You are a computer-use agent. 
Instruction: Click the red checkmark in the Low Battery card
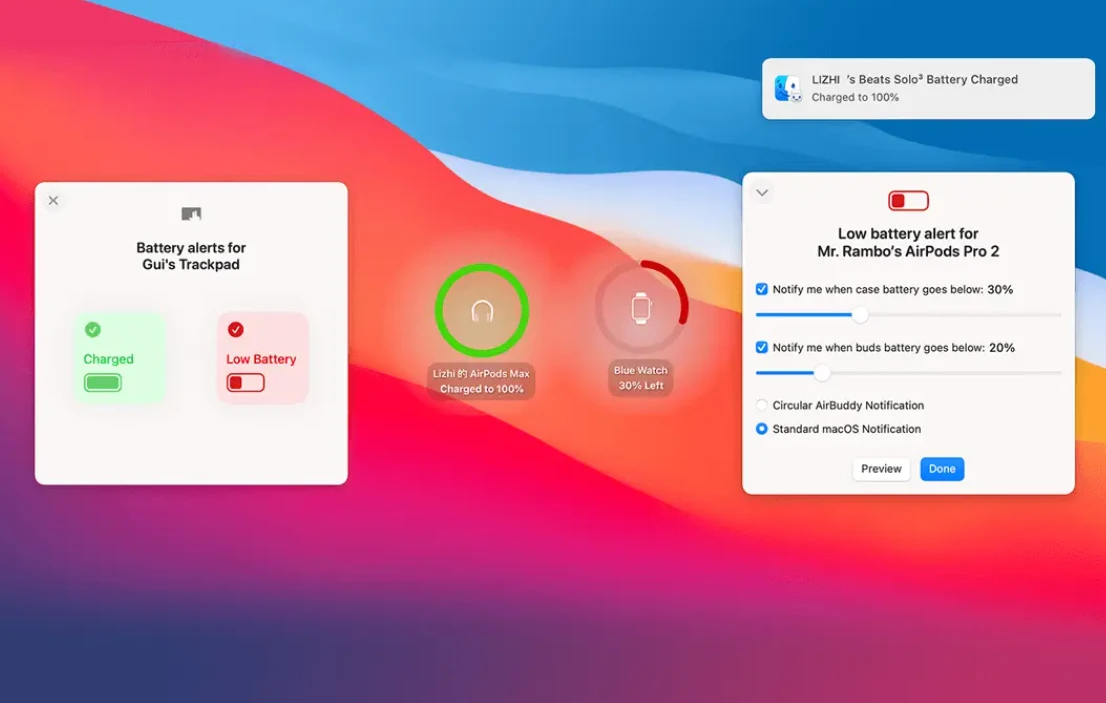[x=236, y=329]
